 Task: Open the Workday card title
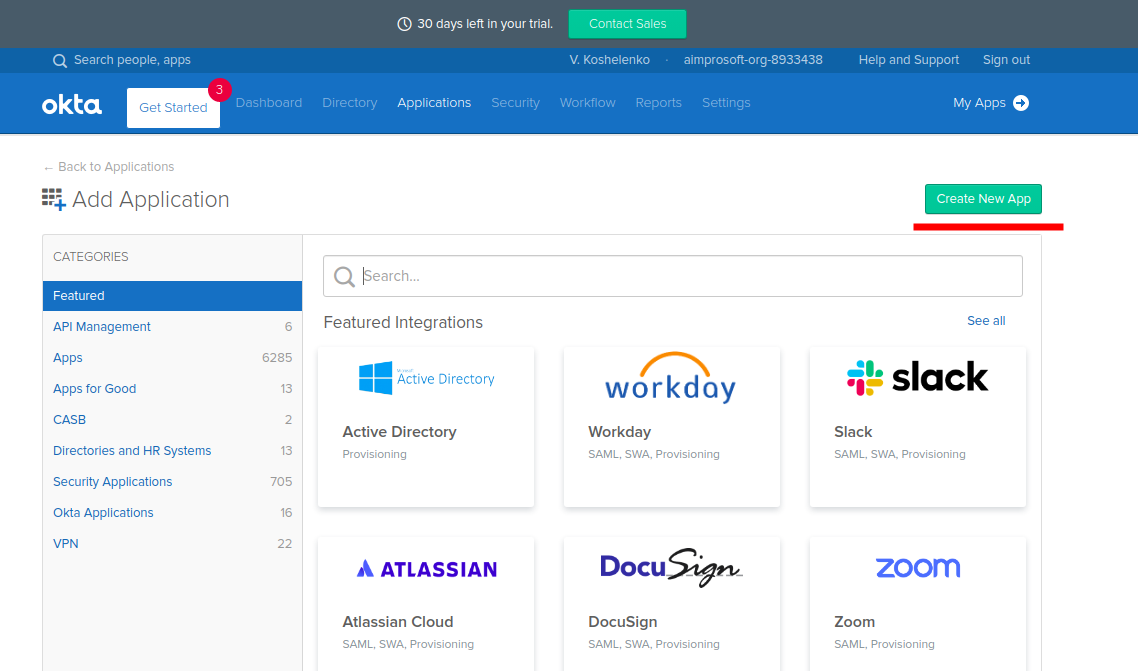tap(619, 432)
